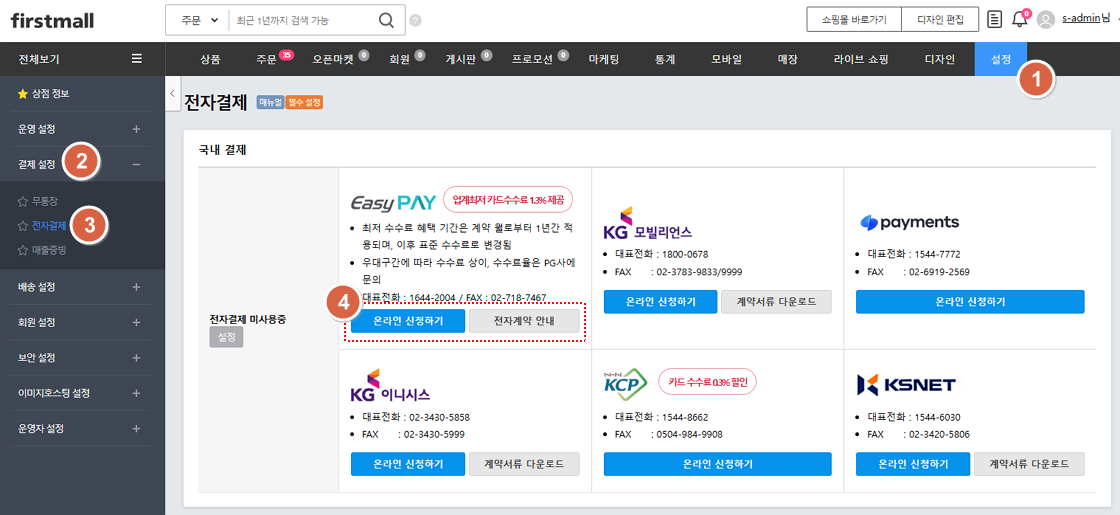Click 디자인 편집 button
1120x515 pixels.
click(941, 20)
